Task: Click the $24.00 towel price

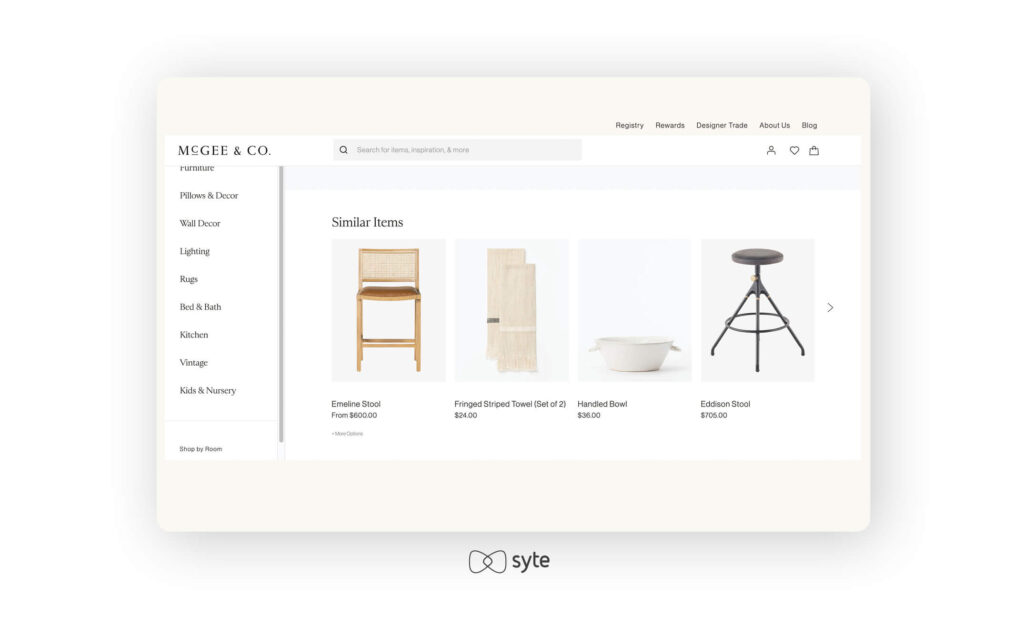Action: (x=466, y=415)
